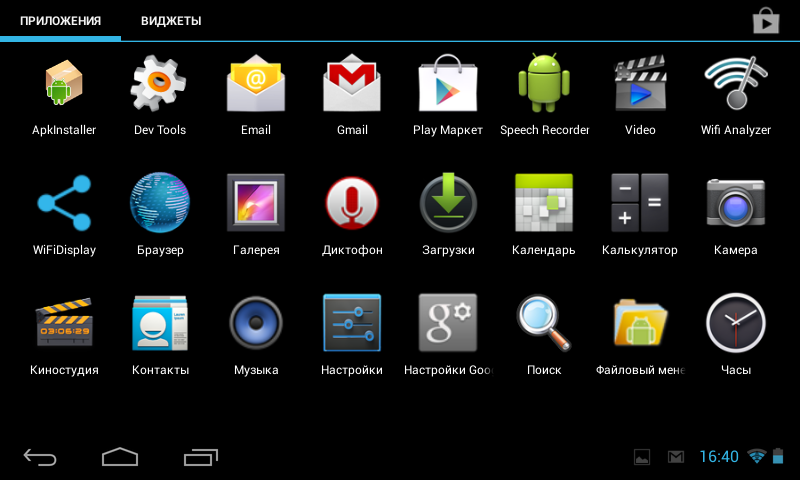Open the Email app

tap(256, 83)
